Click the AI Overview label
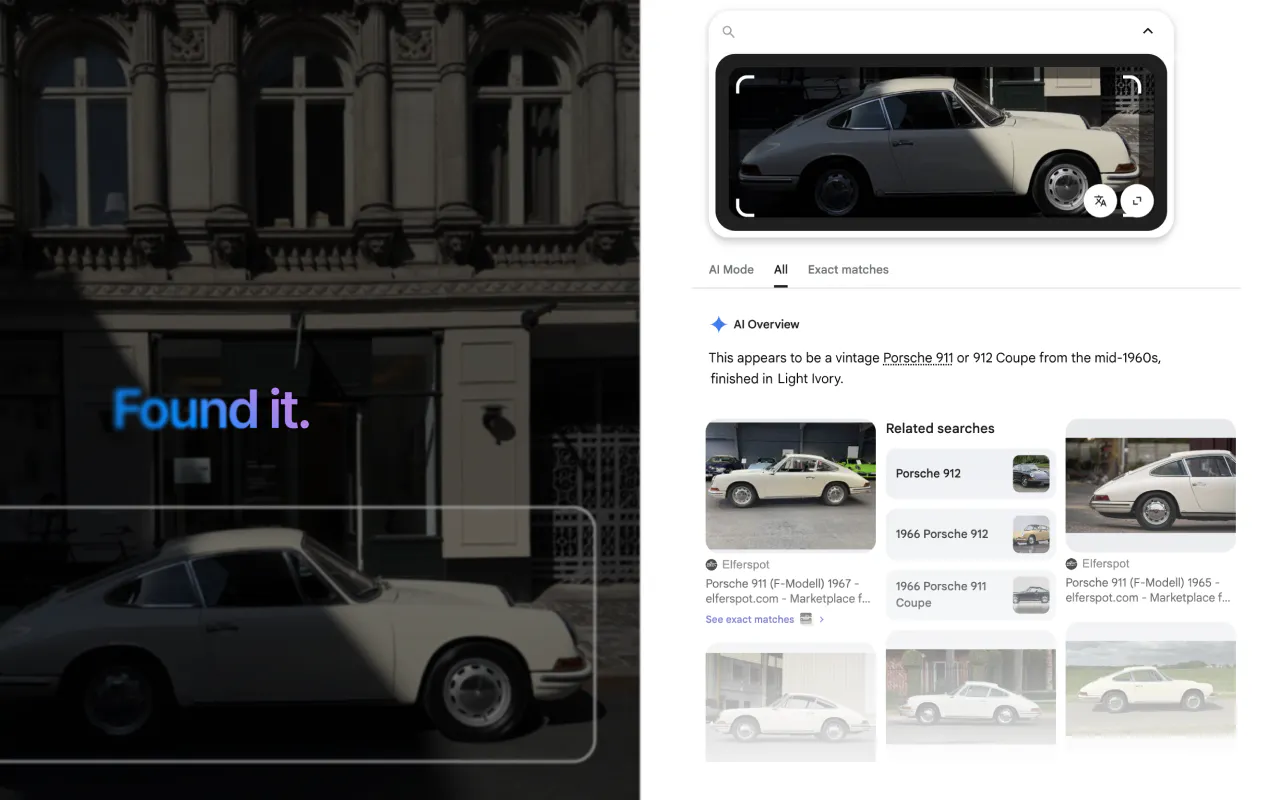This screenshot has height=800, width=1280. tap(766, 324)
